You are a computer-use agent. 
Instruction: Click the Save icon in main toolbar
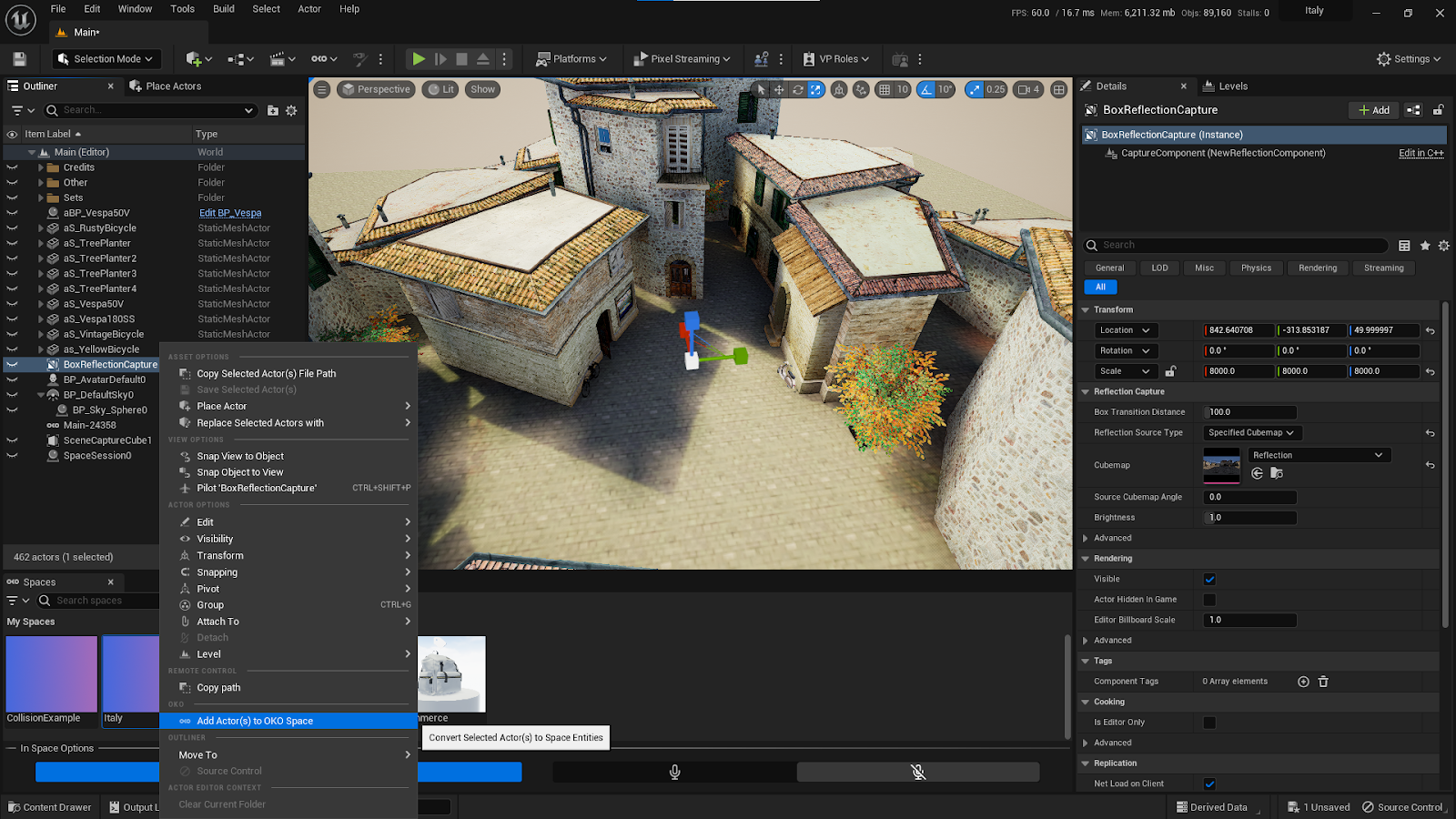(19, 59)
